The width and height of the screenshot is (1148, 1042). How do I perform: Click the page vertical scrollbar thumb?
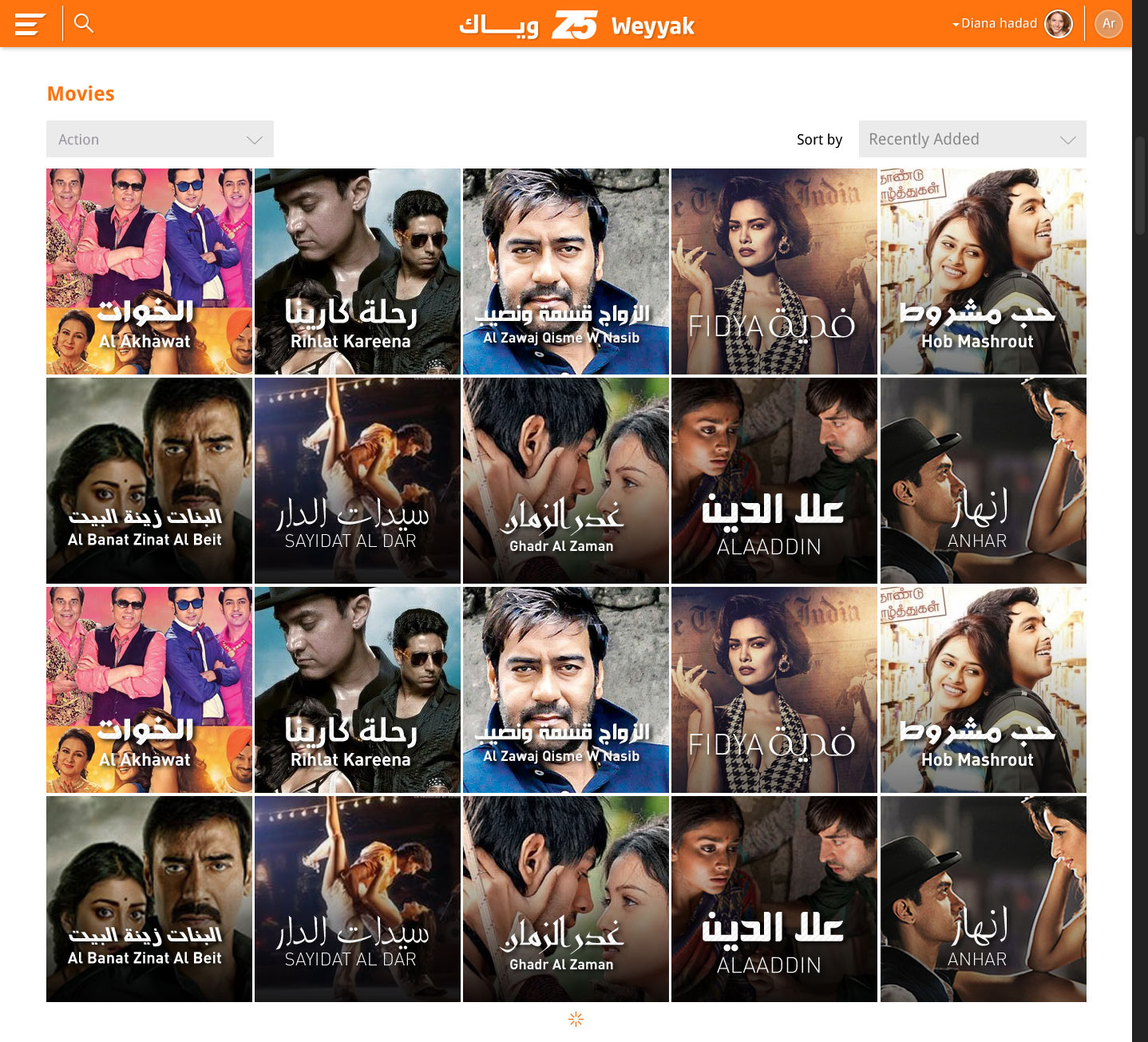pos(1140,185)
